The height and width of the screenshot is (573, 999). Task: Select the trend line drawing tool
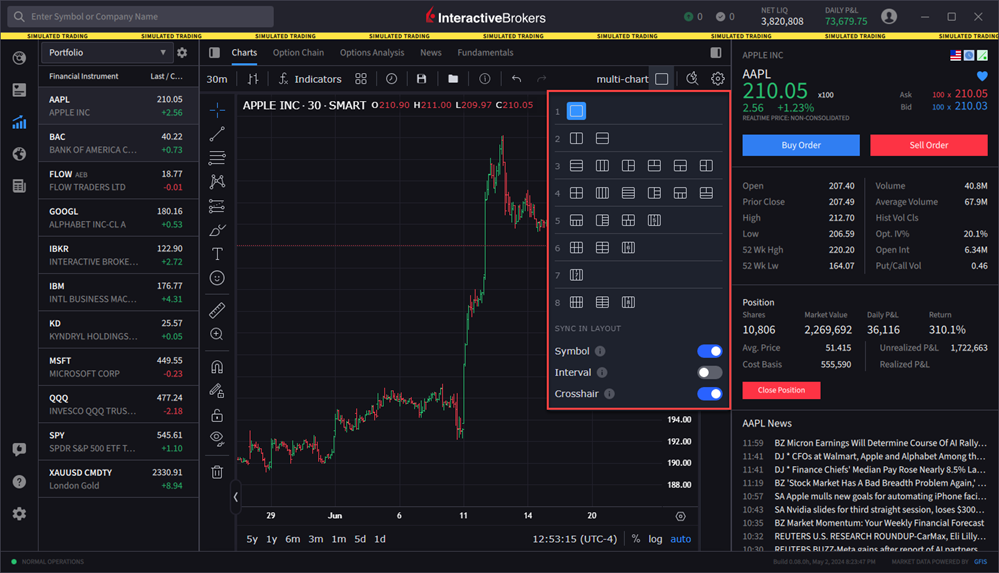point(217,134)
